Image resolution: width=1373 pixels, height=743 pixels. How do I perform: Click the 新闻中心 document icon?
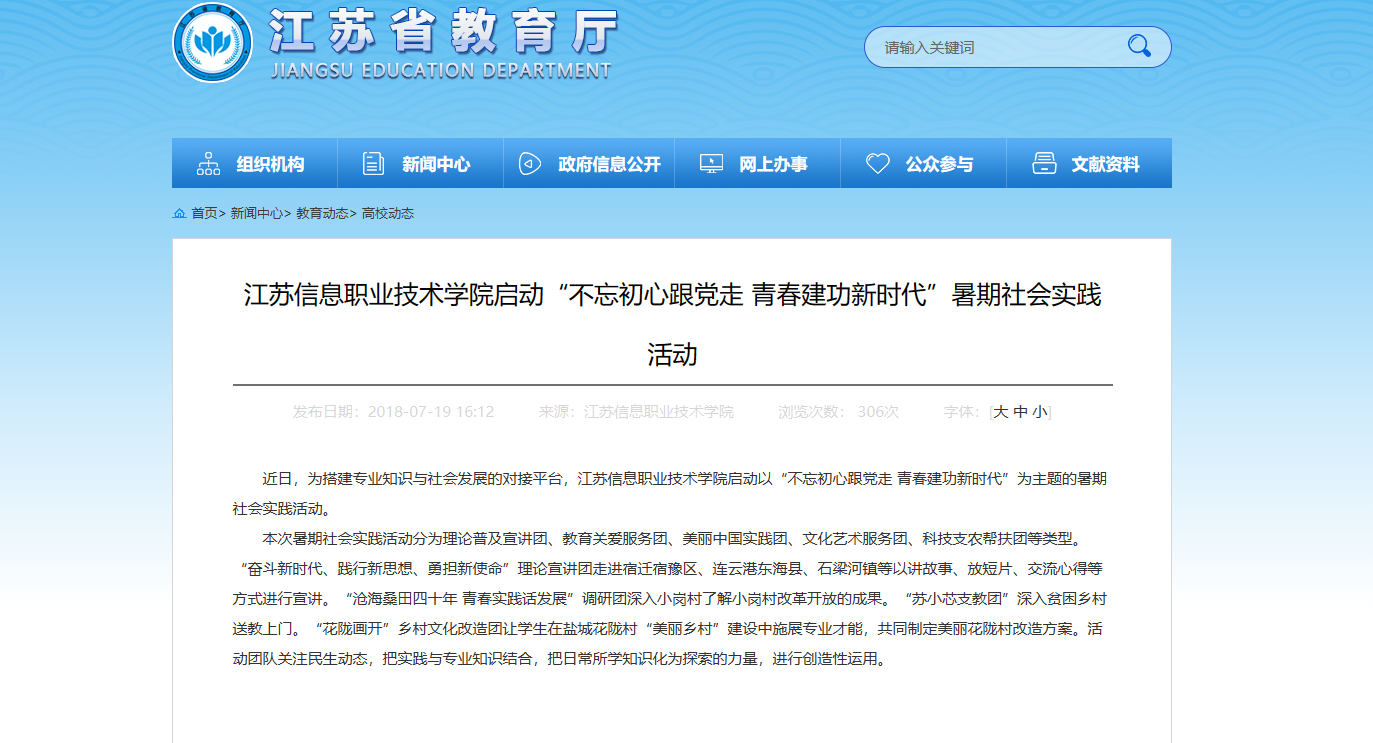tap(373, 164)
